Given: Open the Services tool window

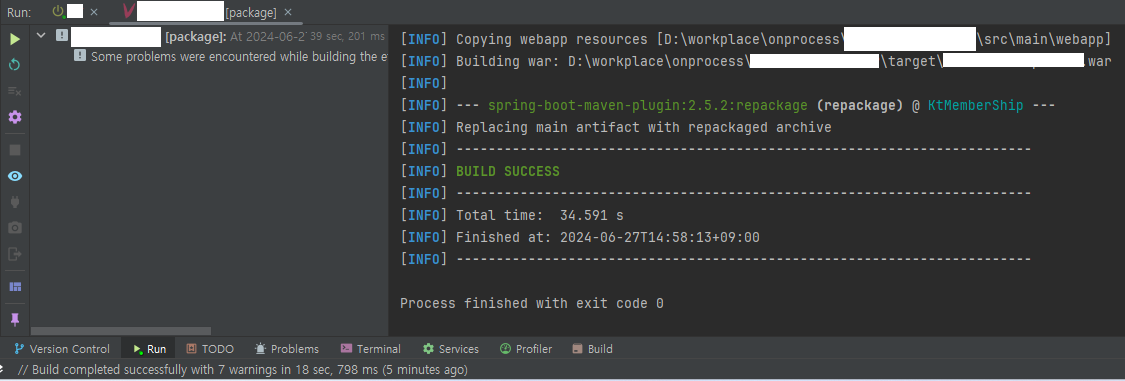Looking at the screenshot, I should 451,349.
